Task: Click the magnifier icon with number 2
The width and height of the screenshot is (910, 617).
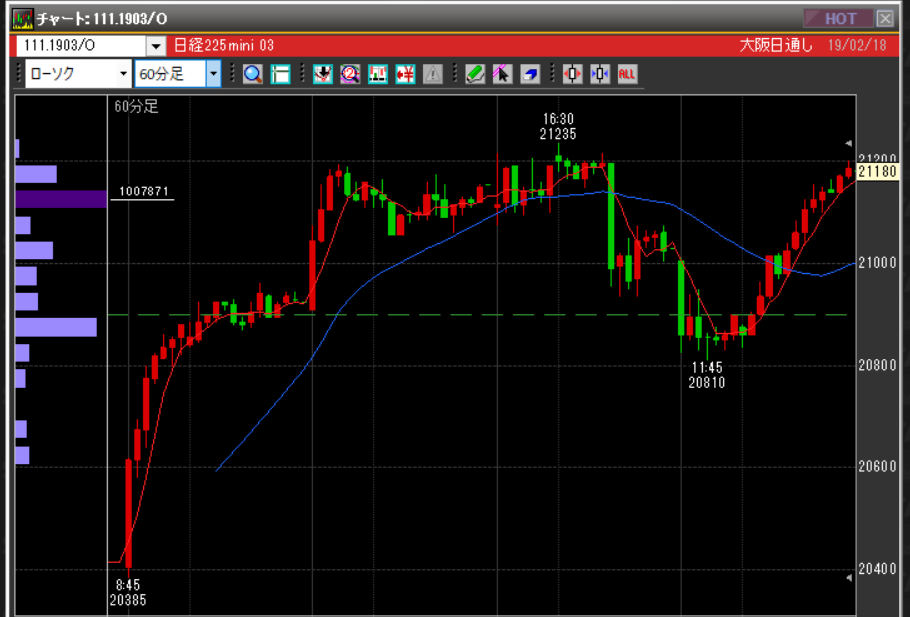Action: point(350,74)
